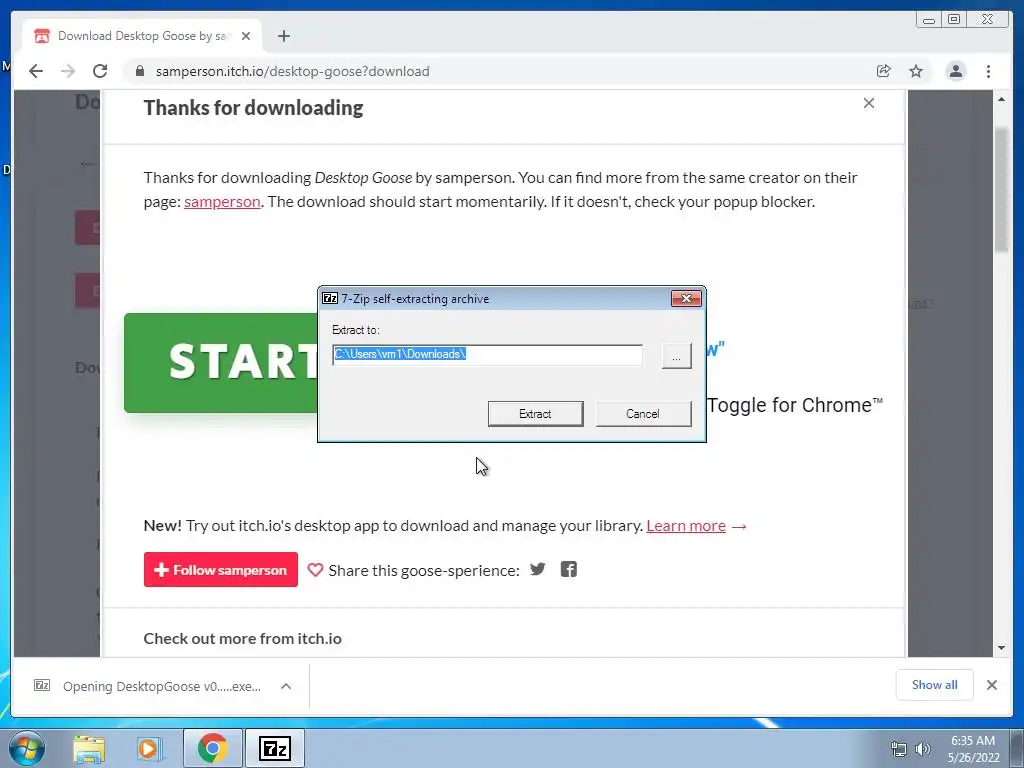Screen dimensions: 1024x768
Task: Switch to Chrome in the taskbar
Action: click(213, 748)
